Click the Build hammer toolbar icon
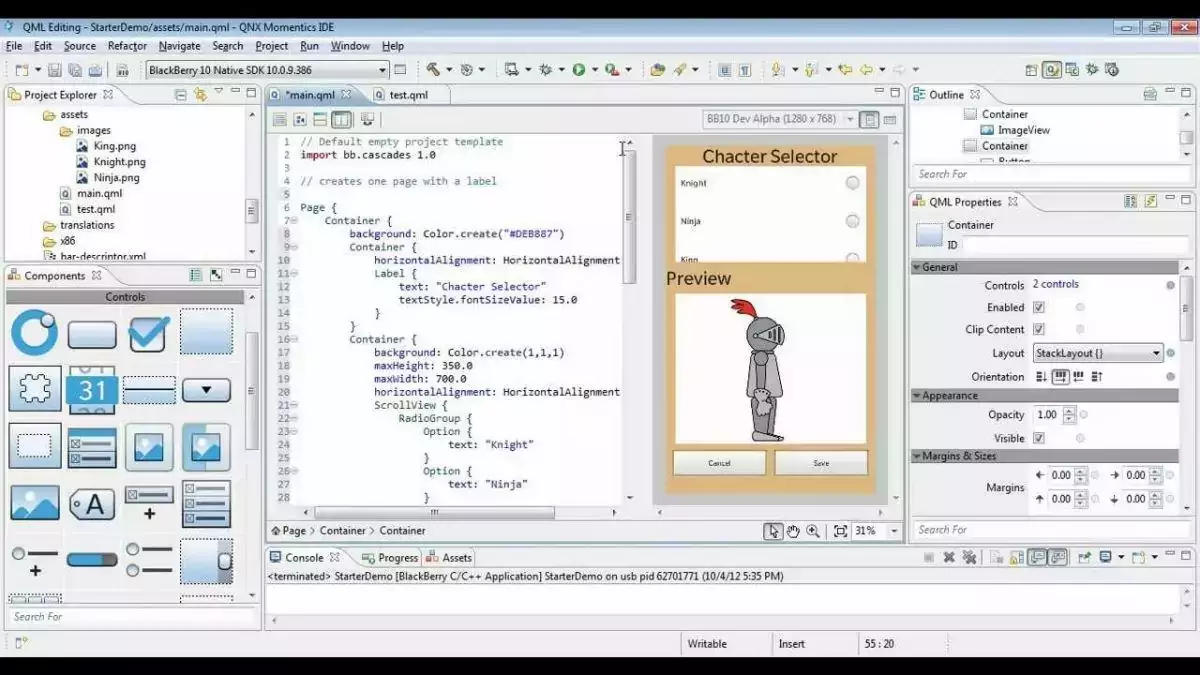Screen dimensions: 1200x675 pyautogui.click(x=433, y=69)
